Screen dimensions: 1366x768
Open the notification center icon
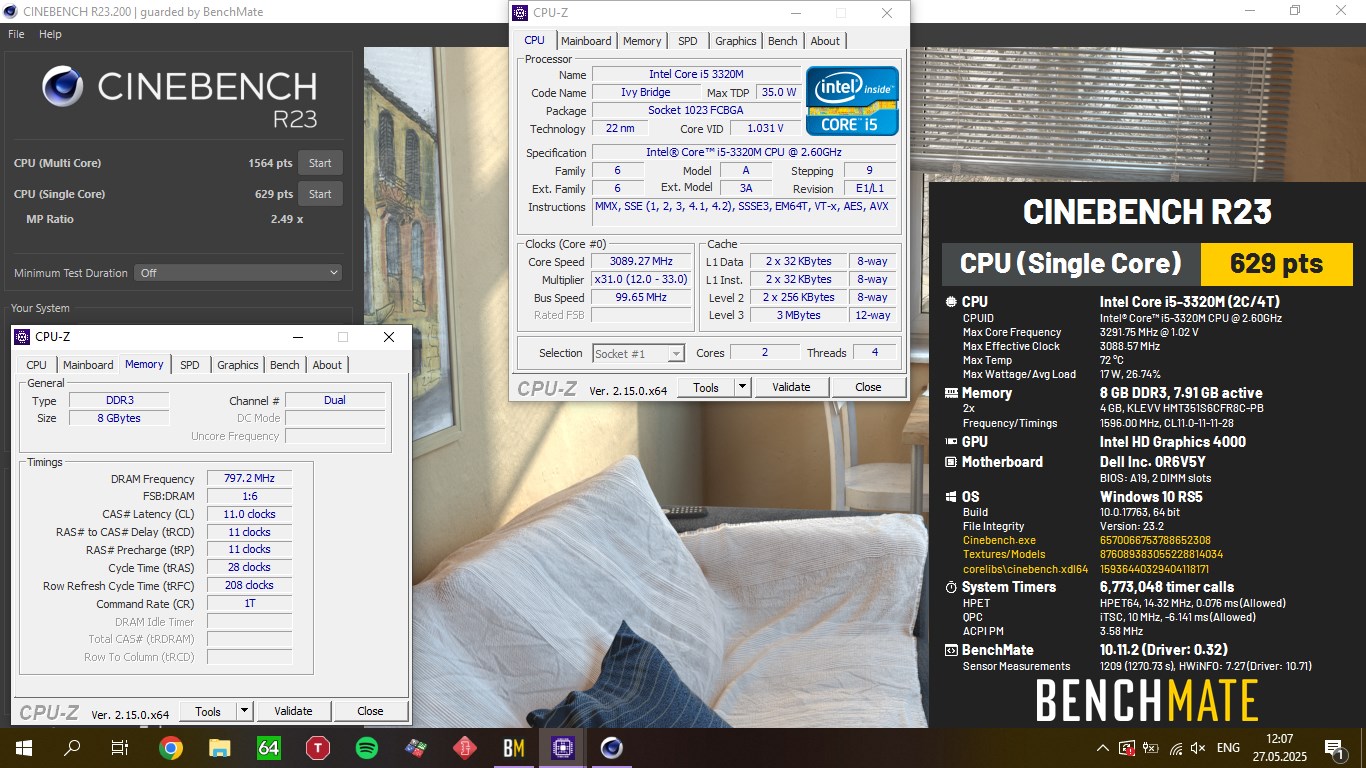(1333, 747)
